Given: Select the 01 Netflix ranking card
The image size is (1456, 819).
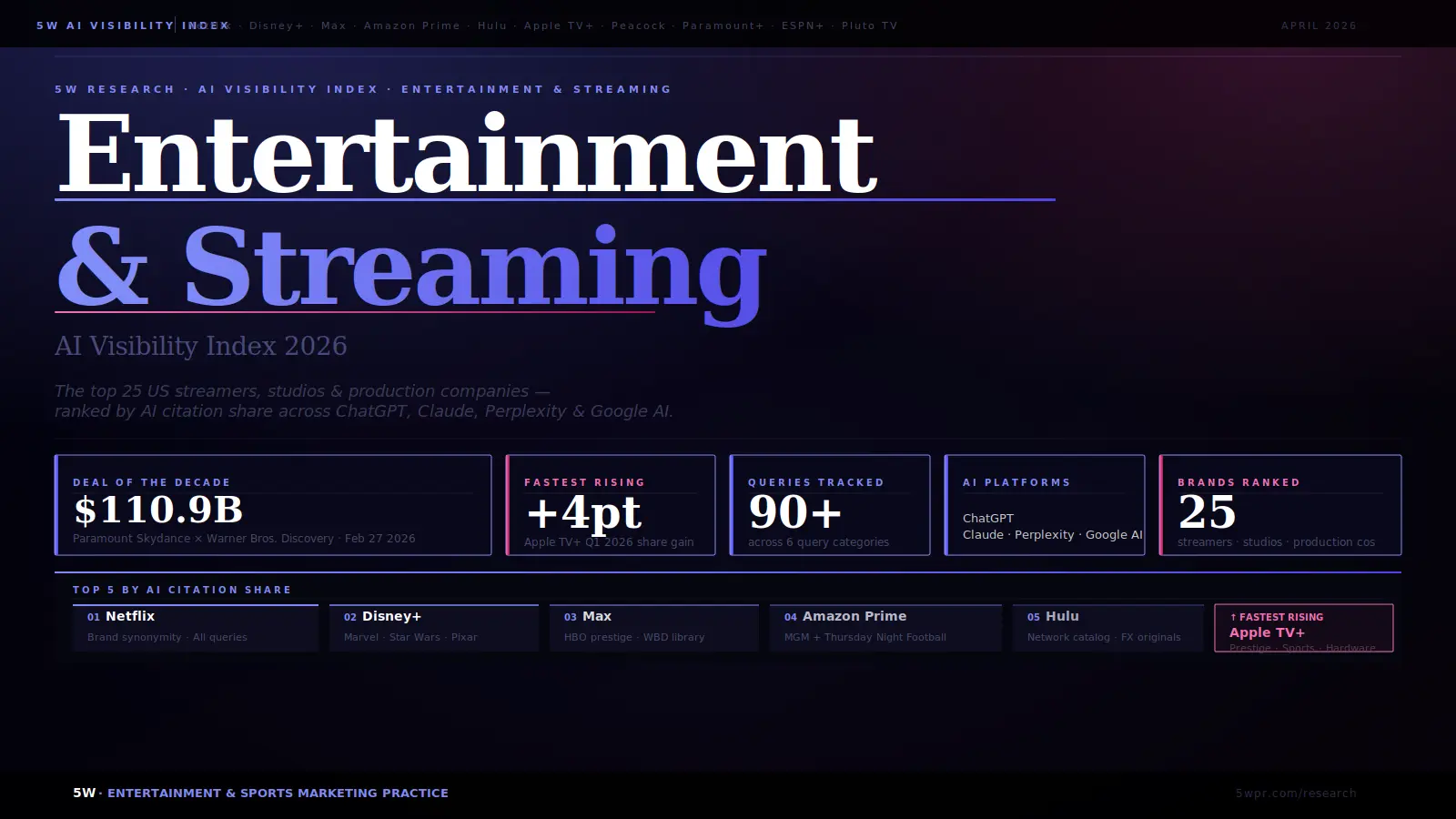Looking at the screenshot, I should (196, 628).
